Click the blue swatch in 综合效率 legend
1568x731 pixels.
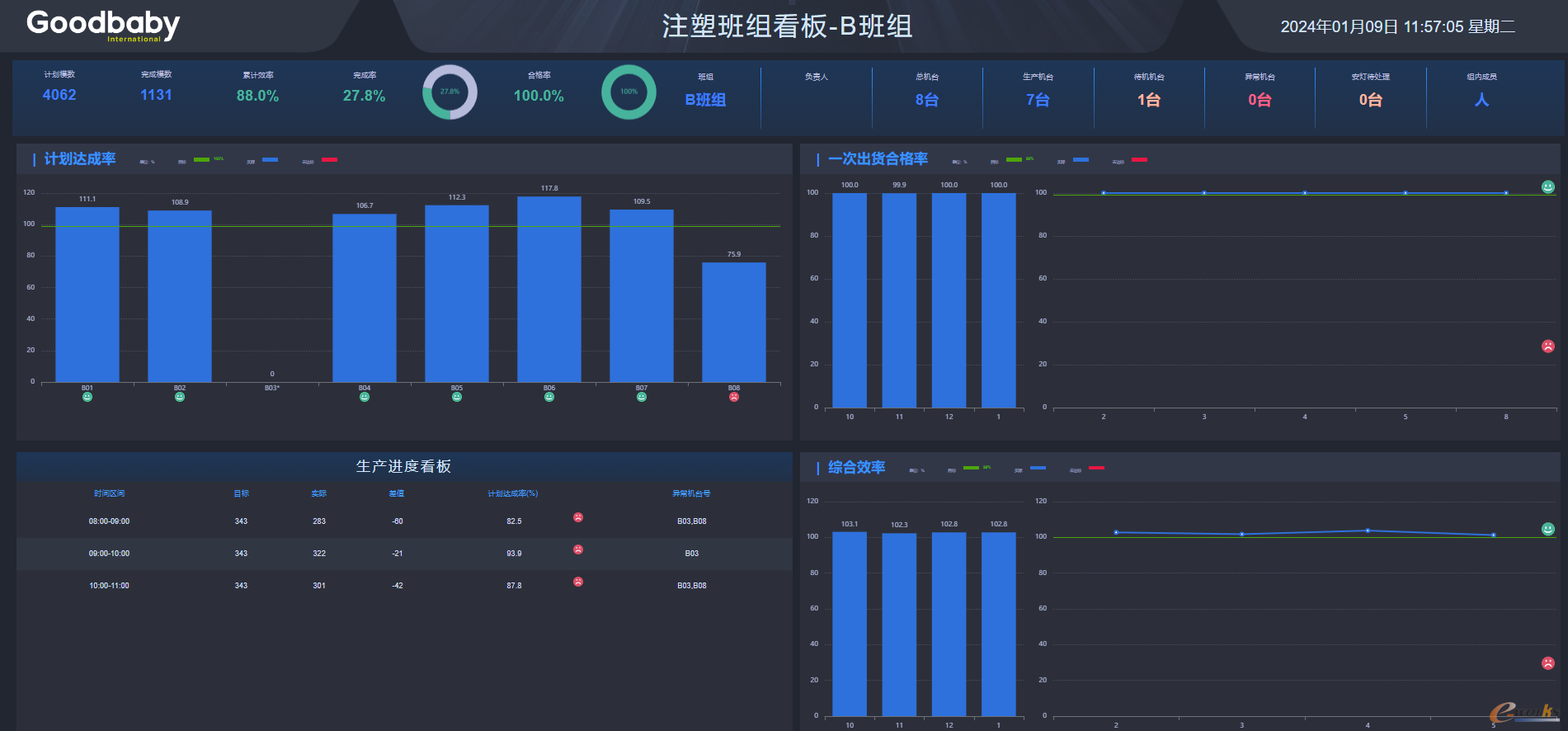point(1038,468)
